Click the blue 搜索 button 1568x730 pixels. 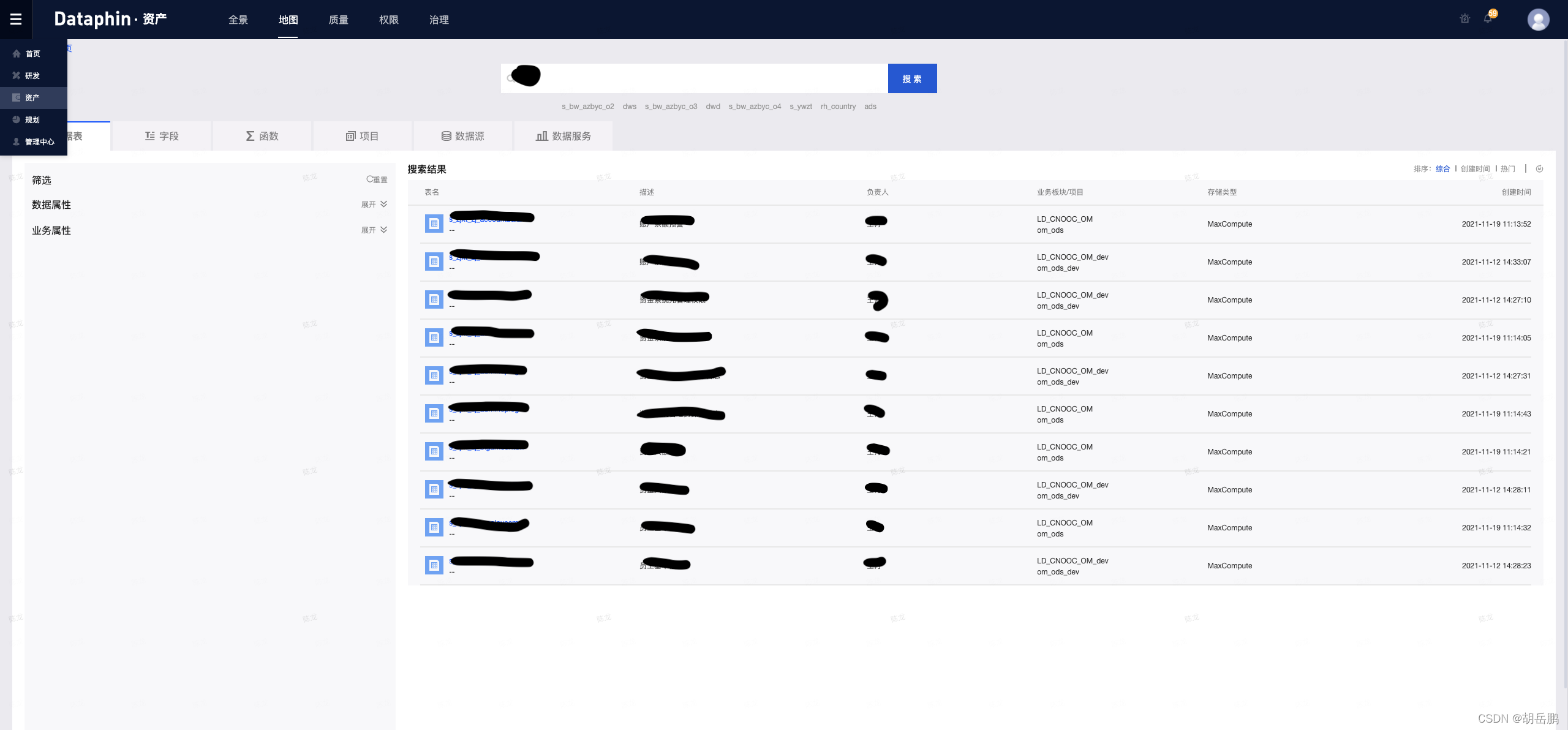(912, 79)
